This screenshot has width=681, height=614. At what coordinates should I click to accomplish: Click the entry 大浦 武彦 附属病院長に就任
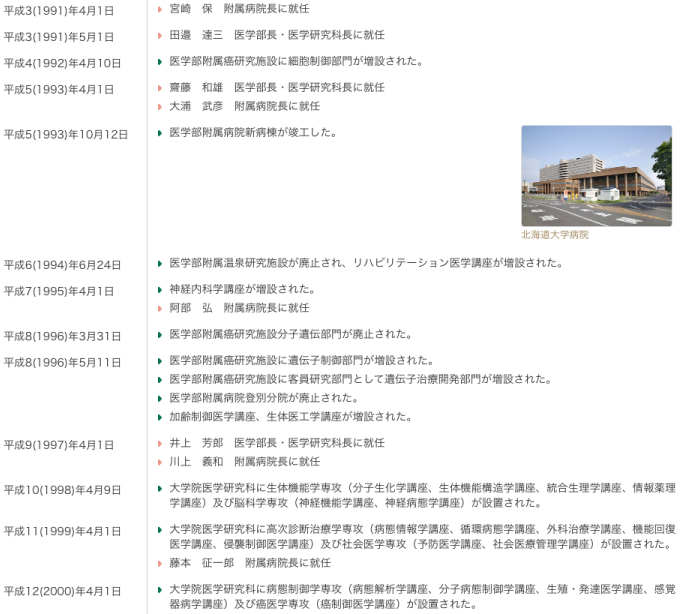tap(245, 106)
